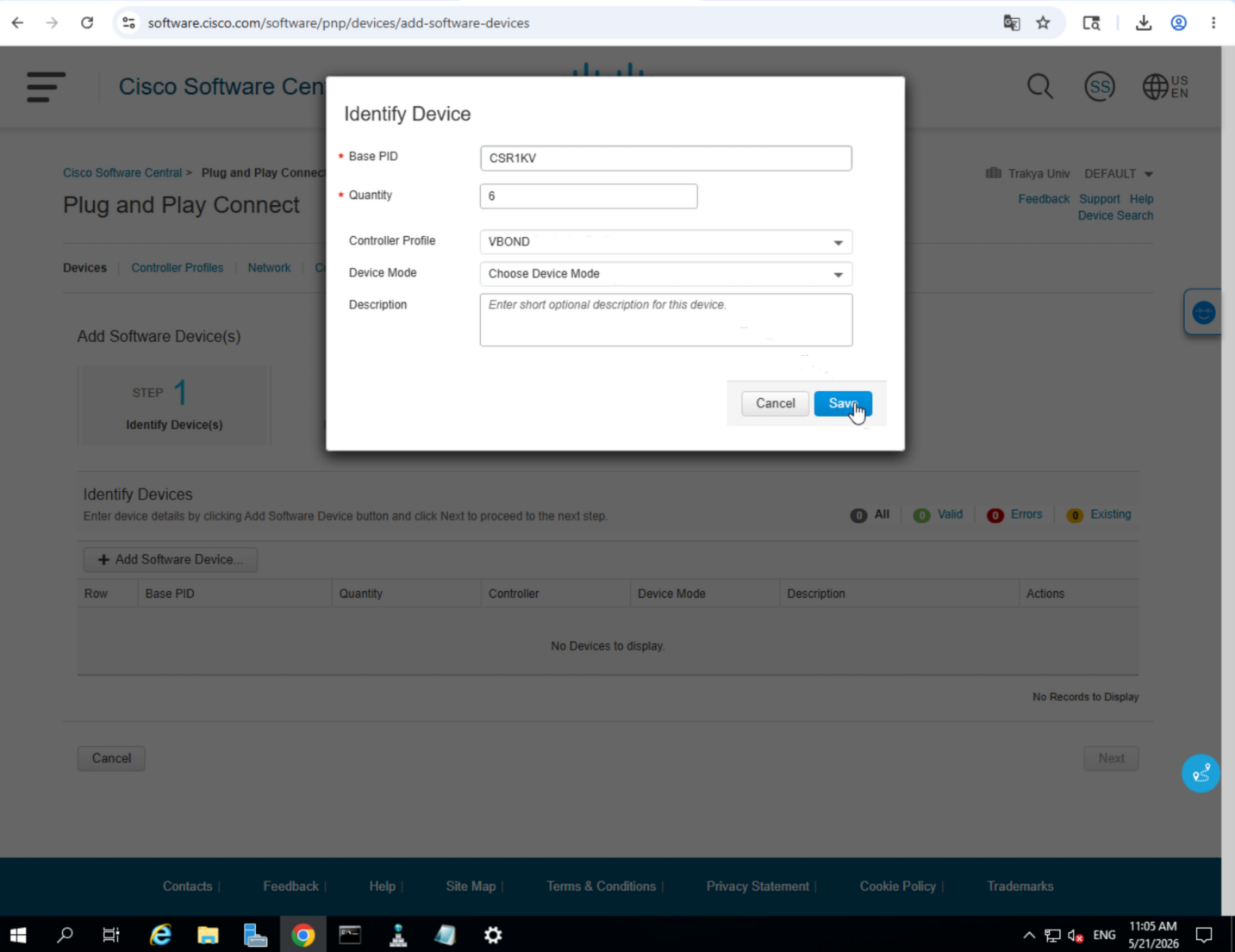Click the Add Software Device button

[171, 560]
